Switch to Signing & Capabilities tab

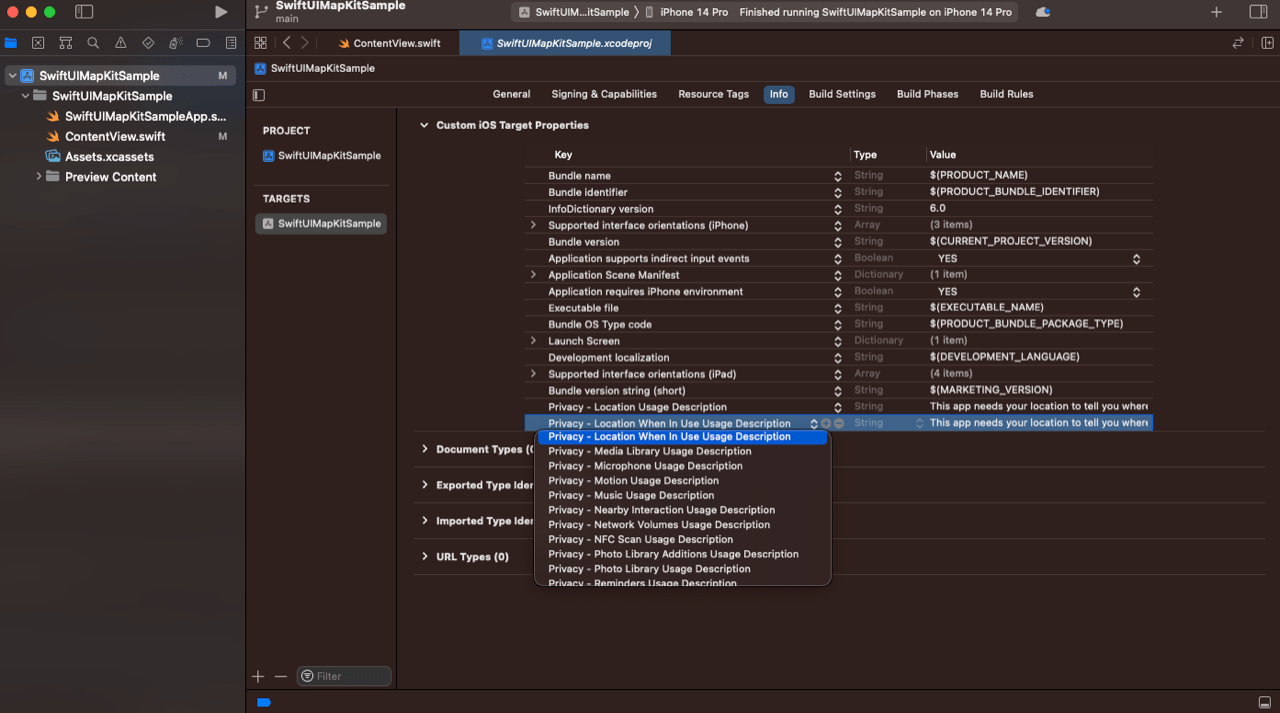(x=604, y=94)
